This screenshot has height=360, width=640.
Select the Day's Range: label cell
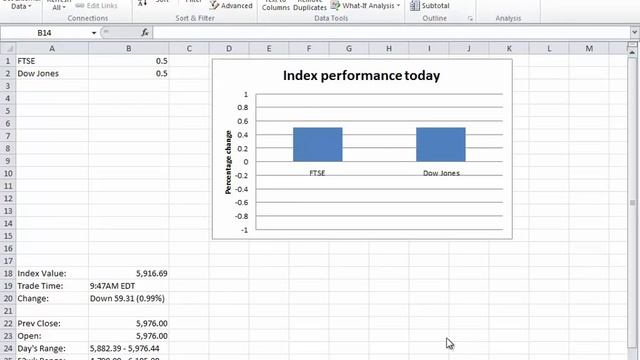pos(52,349)
